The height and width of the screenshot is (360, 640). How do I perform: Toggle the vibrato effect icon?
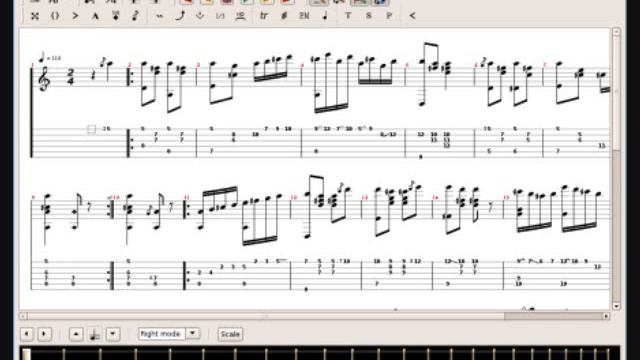[160, 16]
